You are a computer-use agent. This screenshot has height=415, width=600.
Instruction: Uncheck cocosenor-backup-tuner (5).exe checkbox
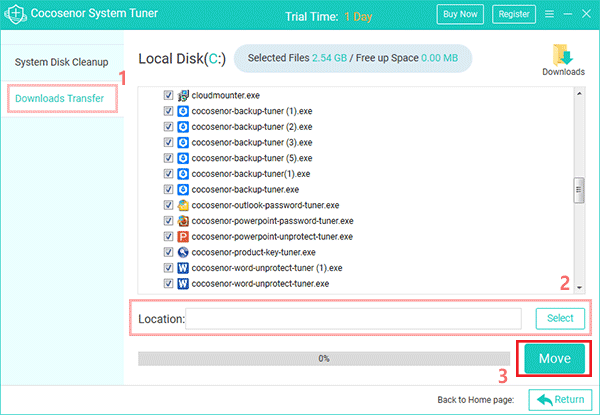(168, 158)
